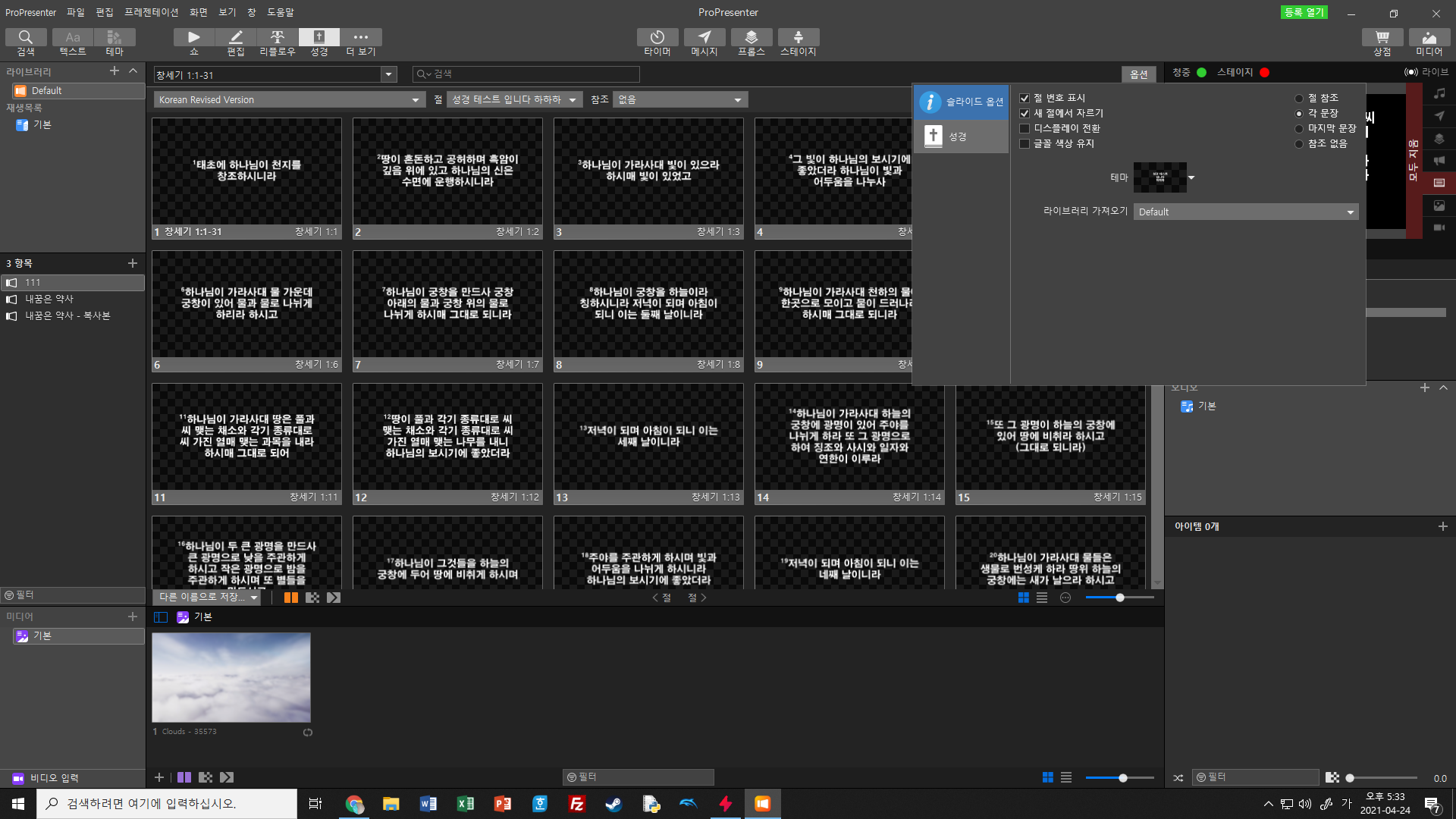Click the 등록 열기 button

coord(1304,12)
